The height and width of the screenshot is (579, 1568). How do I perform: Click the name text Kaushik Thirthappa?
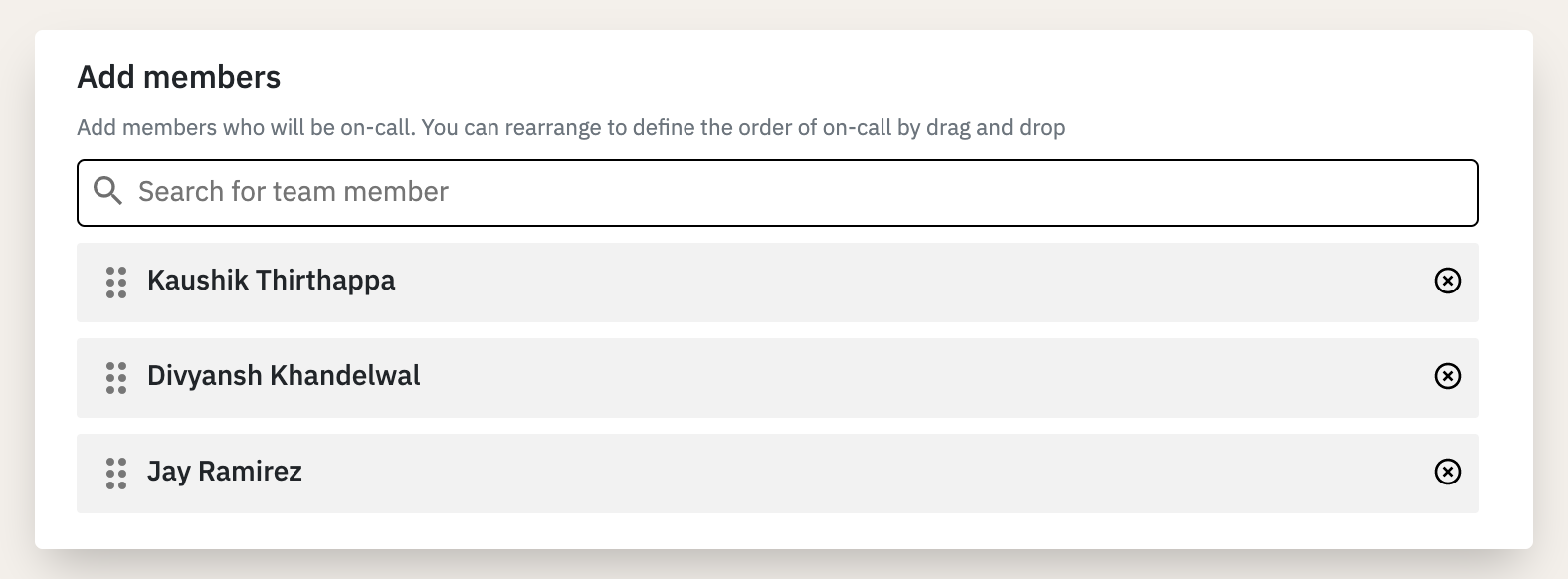[271, 281]
